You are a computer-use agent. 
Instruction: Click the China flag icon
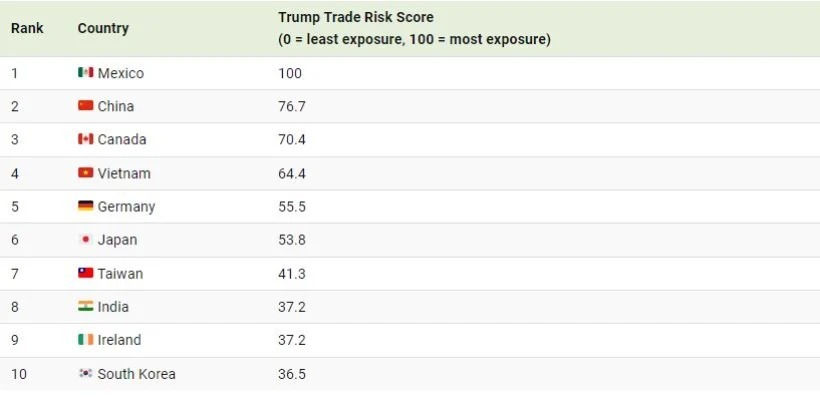point(86,106)
